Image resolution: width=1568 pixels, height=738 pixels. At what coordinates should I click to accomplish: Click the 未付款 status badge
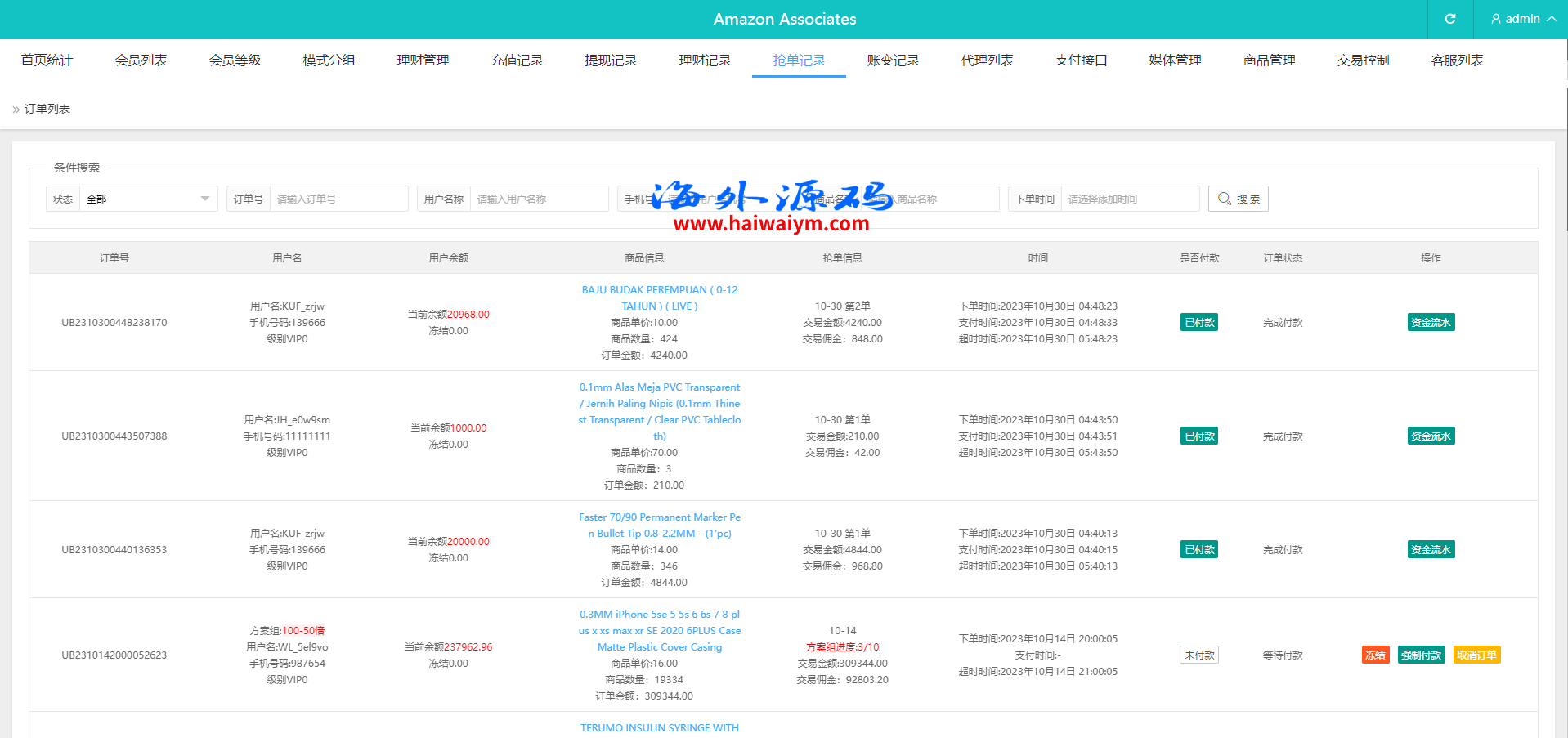[x=1199, y=655]
